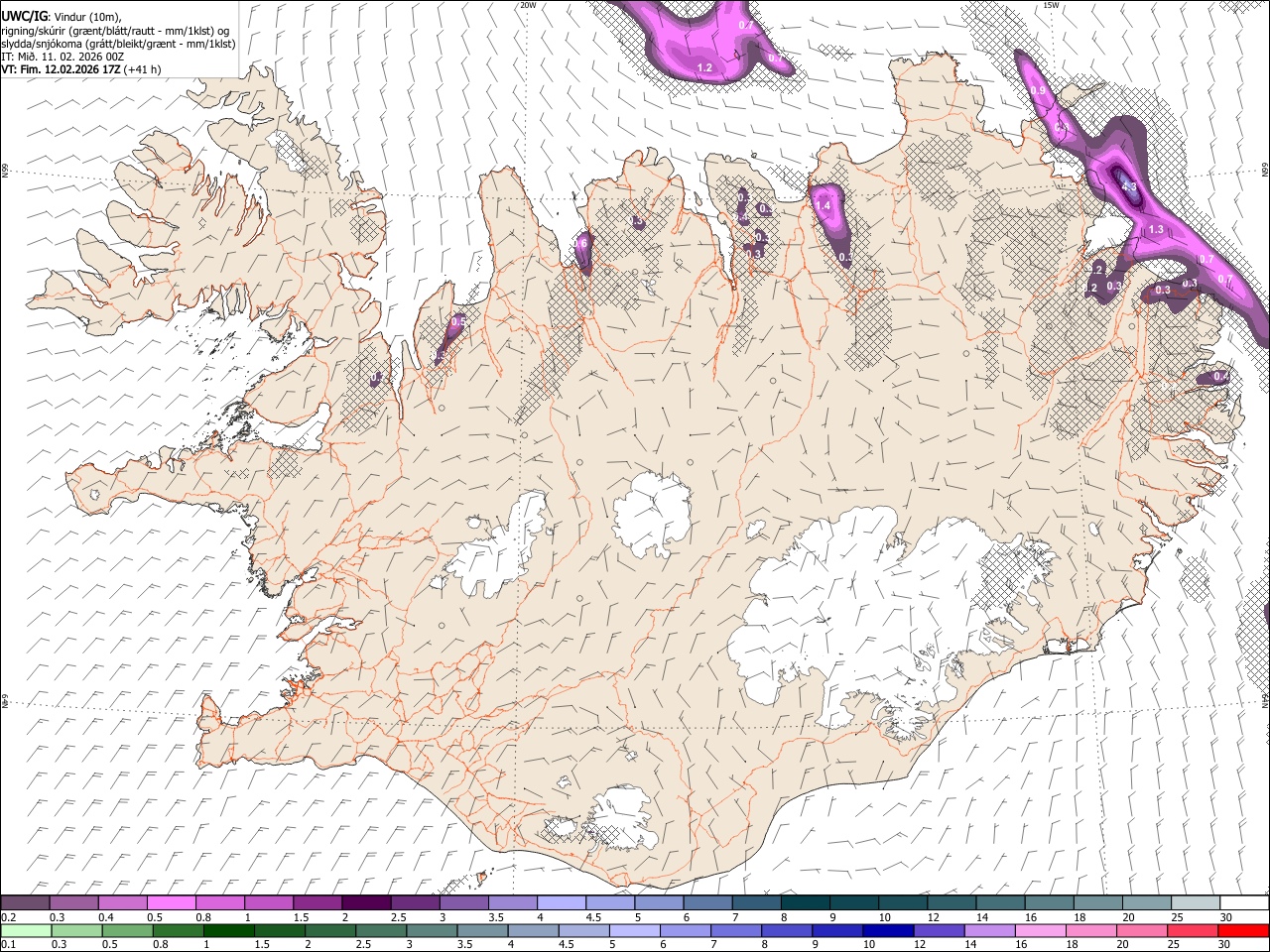Screen dimensions: 1270x952
Task: Click the '1.4' precipitation value label
Action: pos(822,205)
